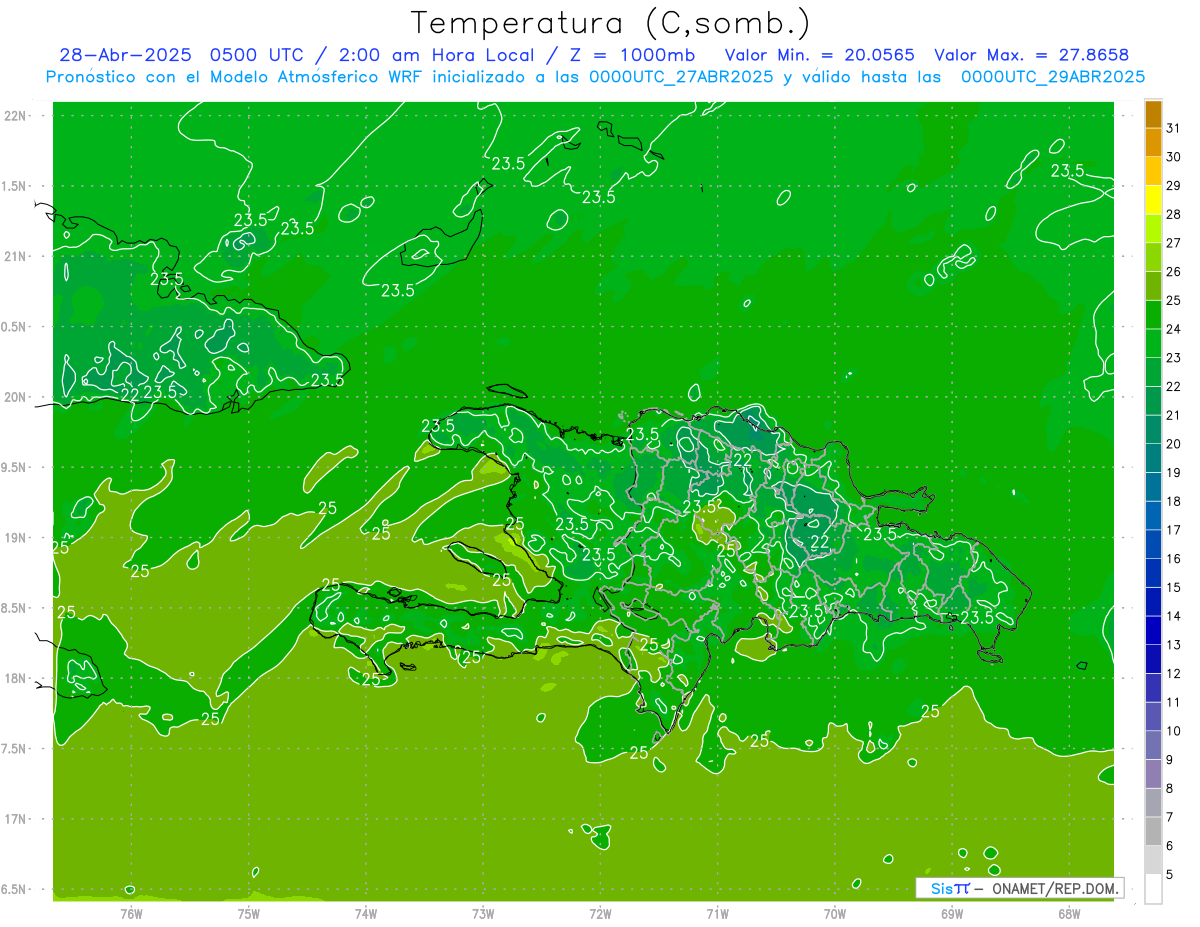
Task: Click the '5' label on the colorbar
Action: [x=1170, y=875]
